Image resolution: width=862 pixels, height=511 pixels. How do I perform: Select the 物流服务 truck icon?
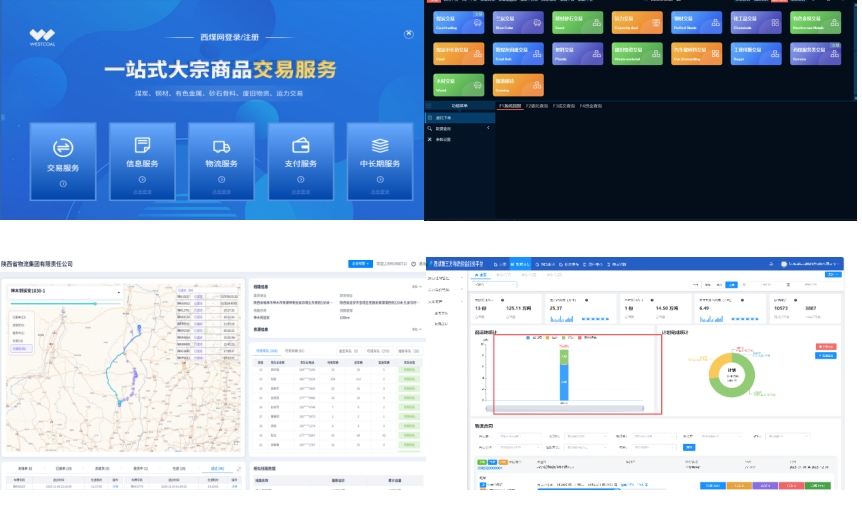pos(221,146)
